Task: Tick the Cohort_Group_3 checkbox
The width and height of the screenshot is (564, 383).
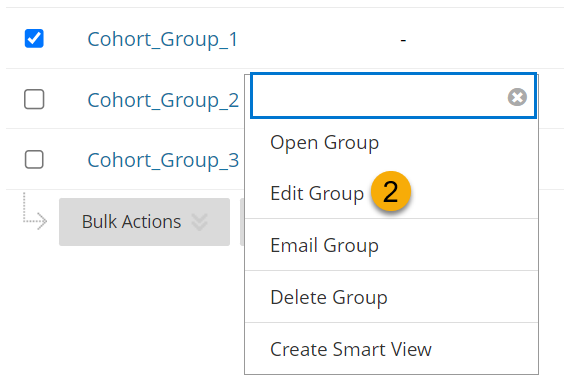Action: click(34, 159)
